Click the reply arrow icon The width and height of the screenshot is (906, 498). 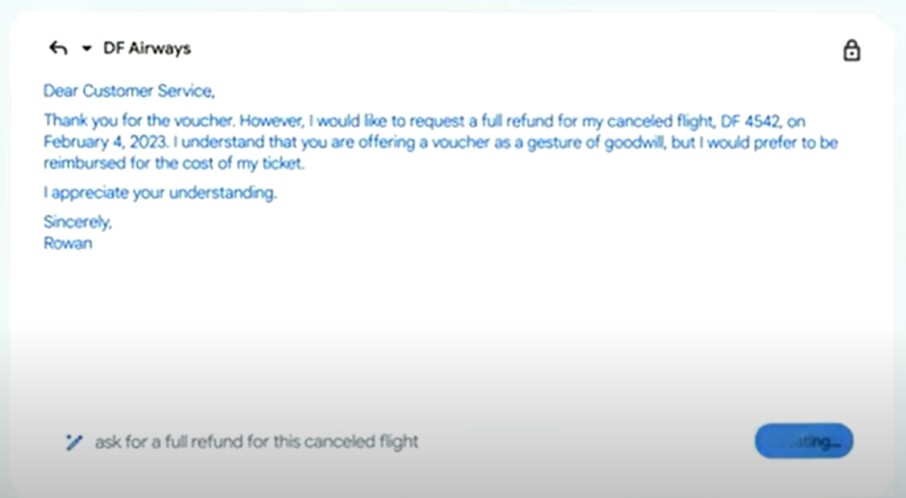tap(58, 48)
